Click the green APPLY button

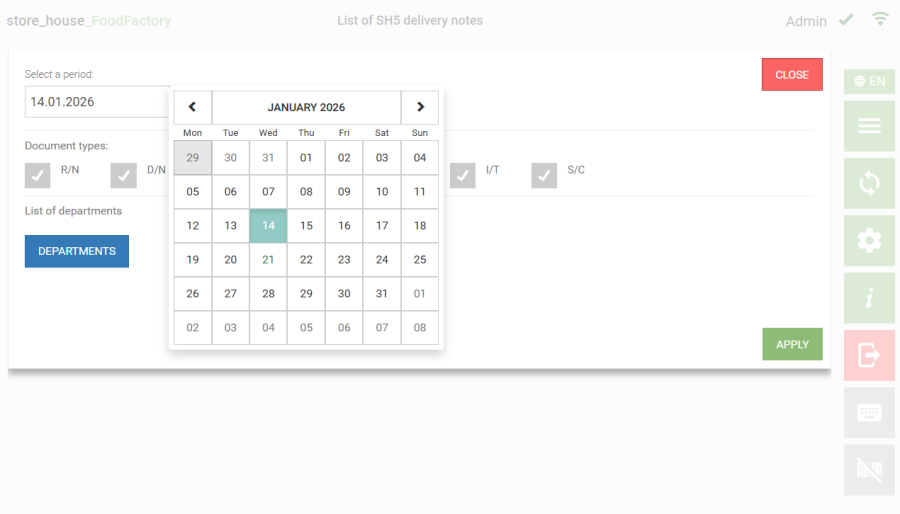pos(792,344)
